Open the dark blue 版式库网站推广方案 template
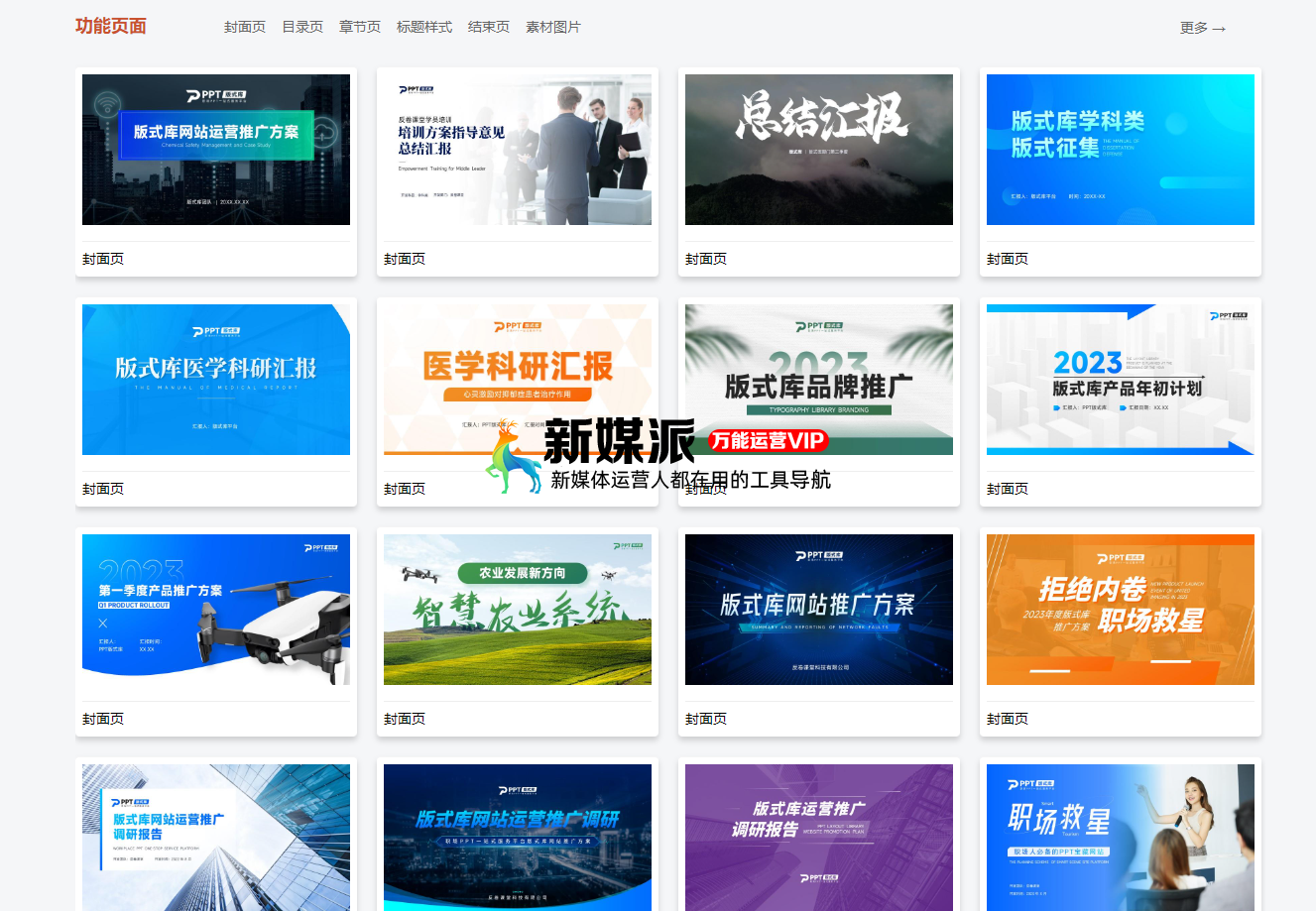Screen dimensions: 1316x911 point(819,610)
